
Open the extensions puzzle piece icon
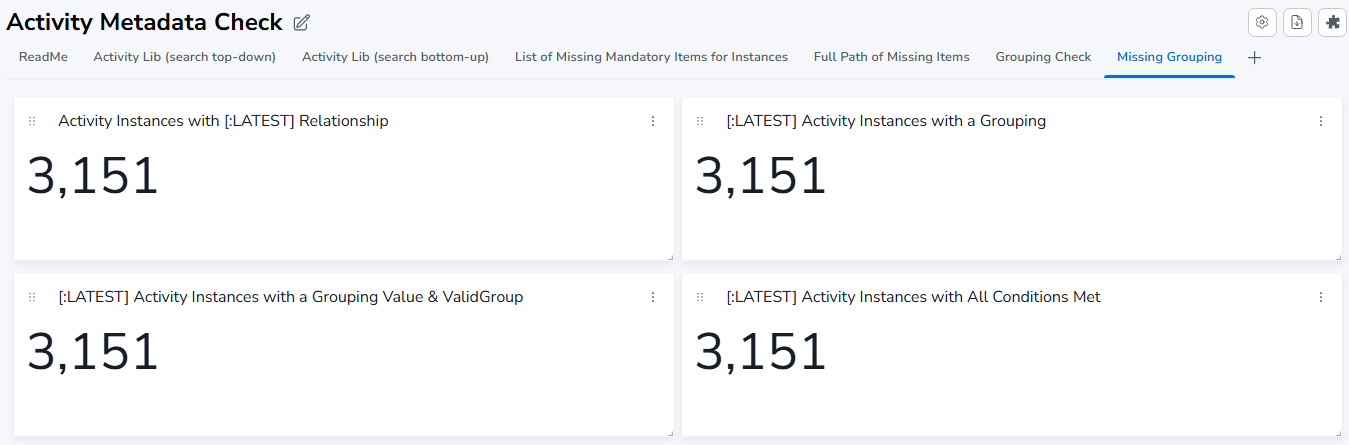pos(1332,22)
